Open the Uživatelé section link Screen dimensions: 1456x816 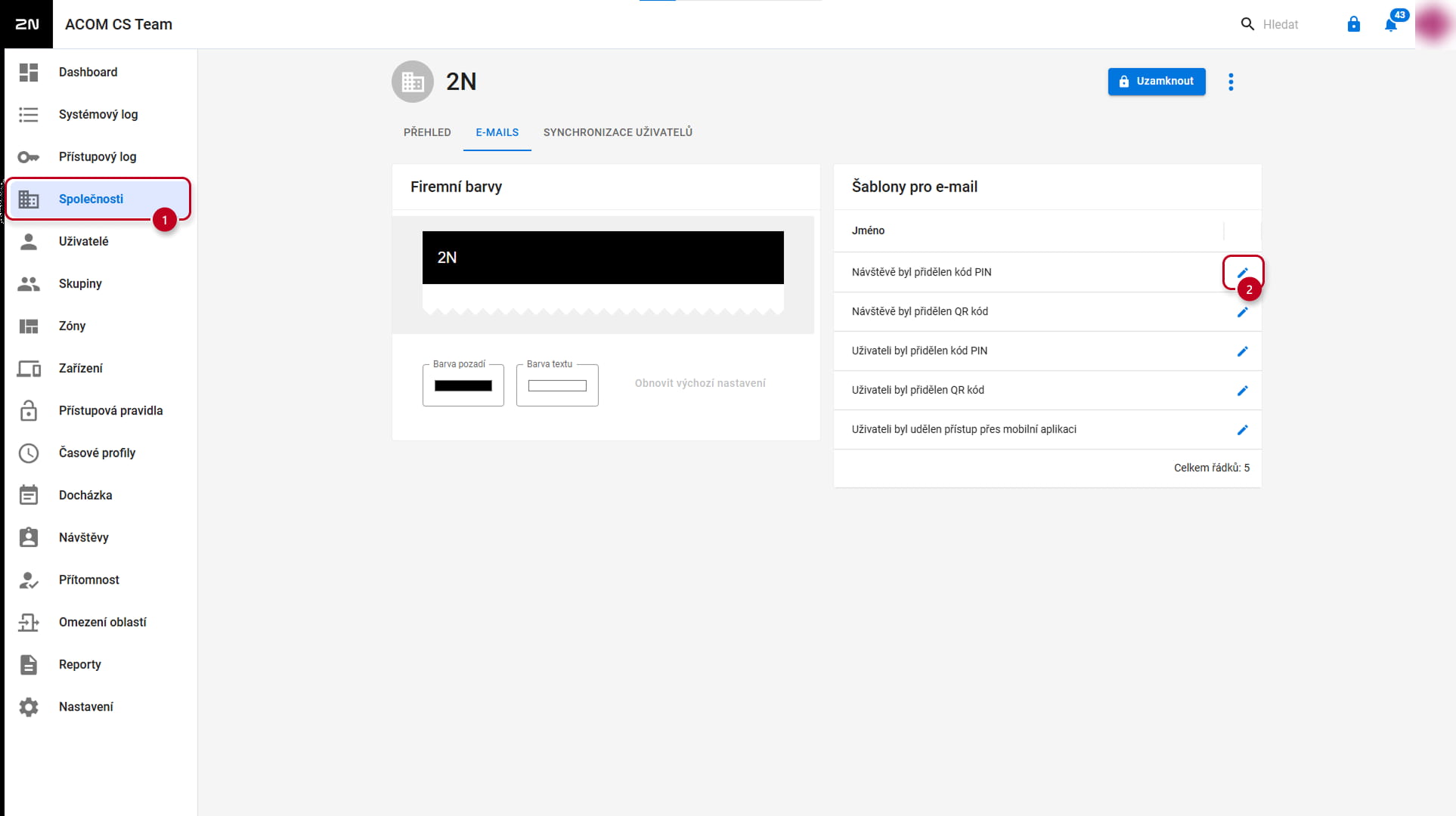[84, 242]
